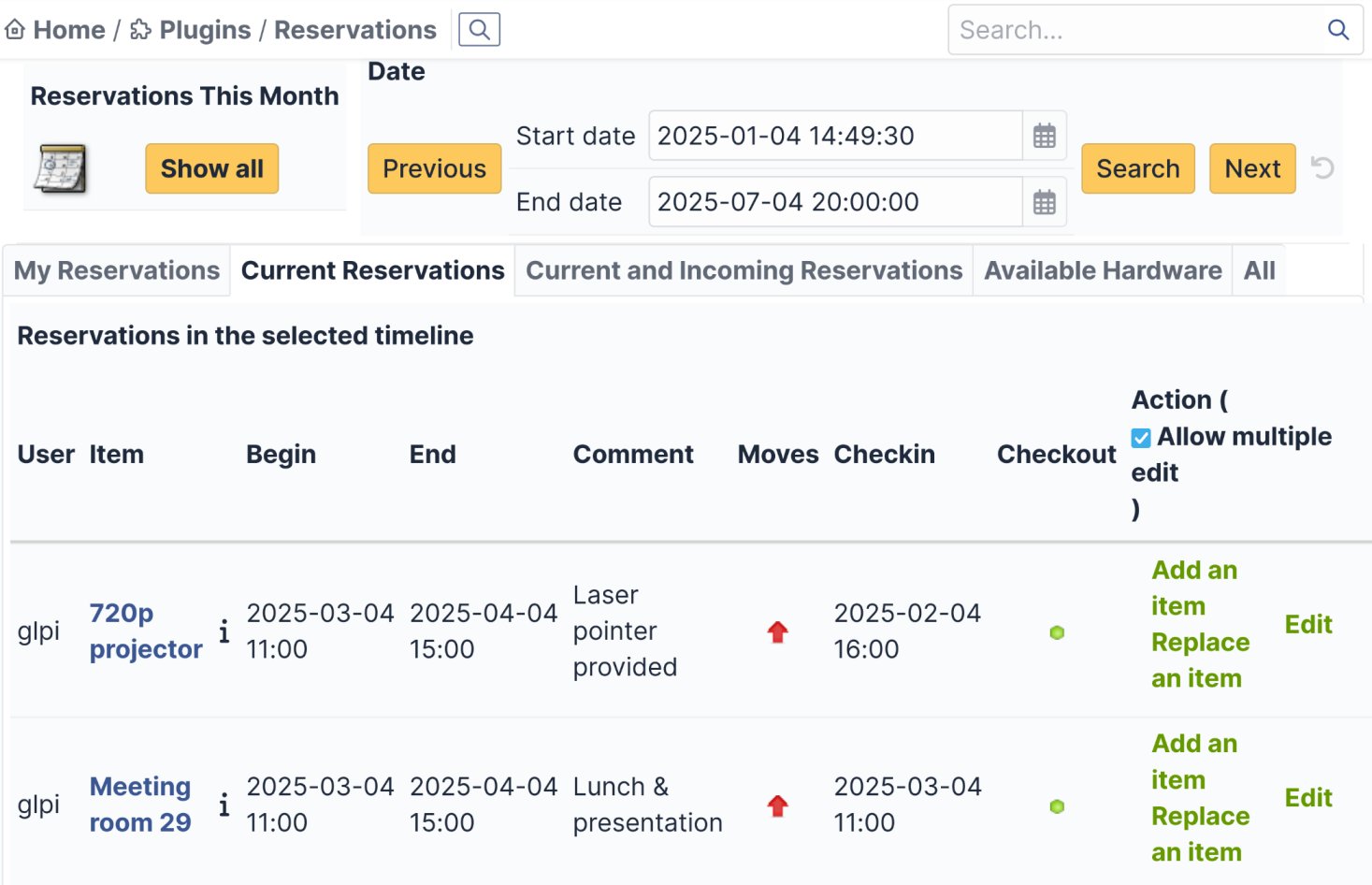The width and height of the screenshot is (1372, 885).
Task: Open the All tab
Action: 1259,270
